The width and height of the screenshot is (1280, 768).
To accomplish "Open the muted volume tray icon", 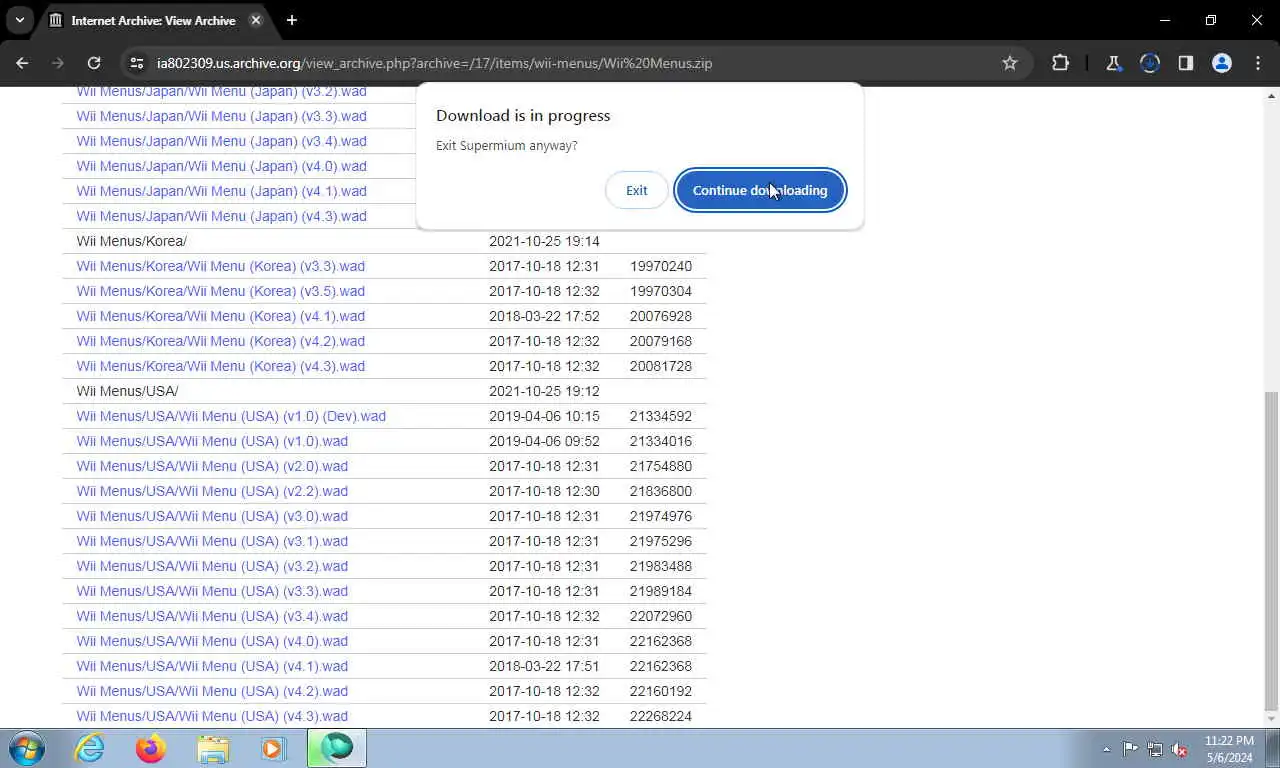I will pyautogui.click(x=1180, y=749).
